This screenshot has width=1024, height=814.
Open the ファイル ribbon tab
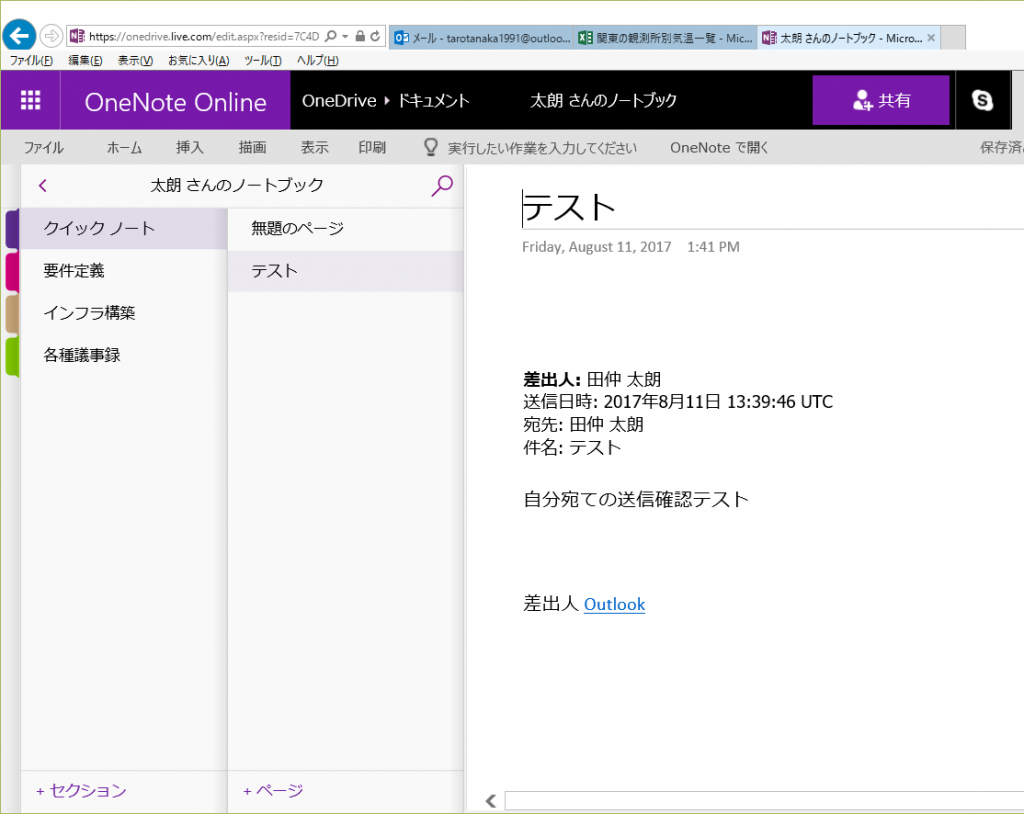click(44, 148)
